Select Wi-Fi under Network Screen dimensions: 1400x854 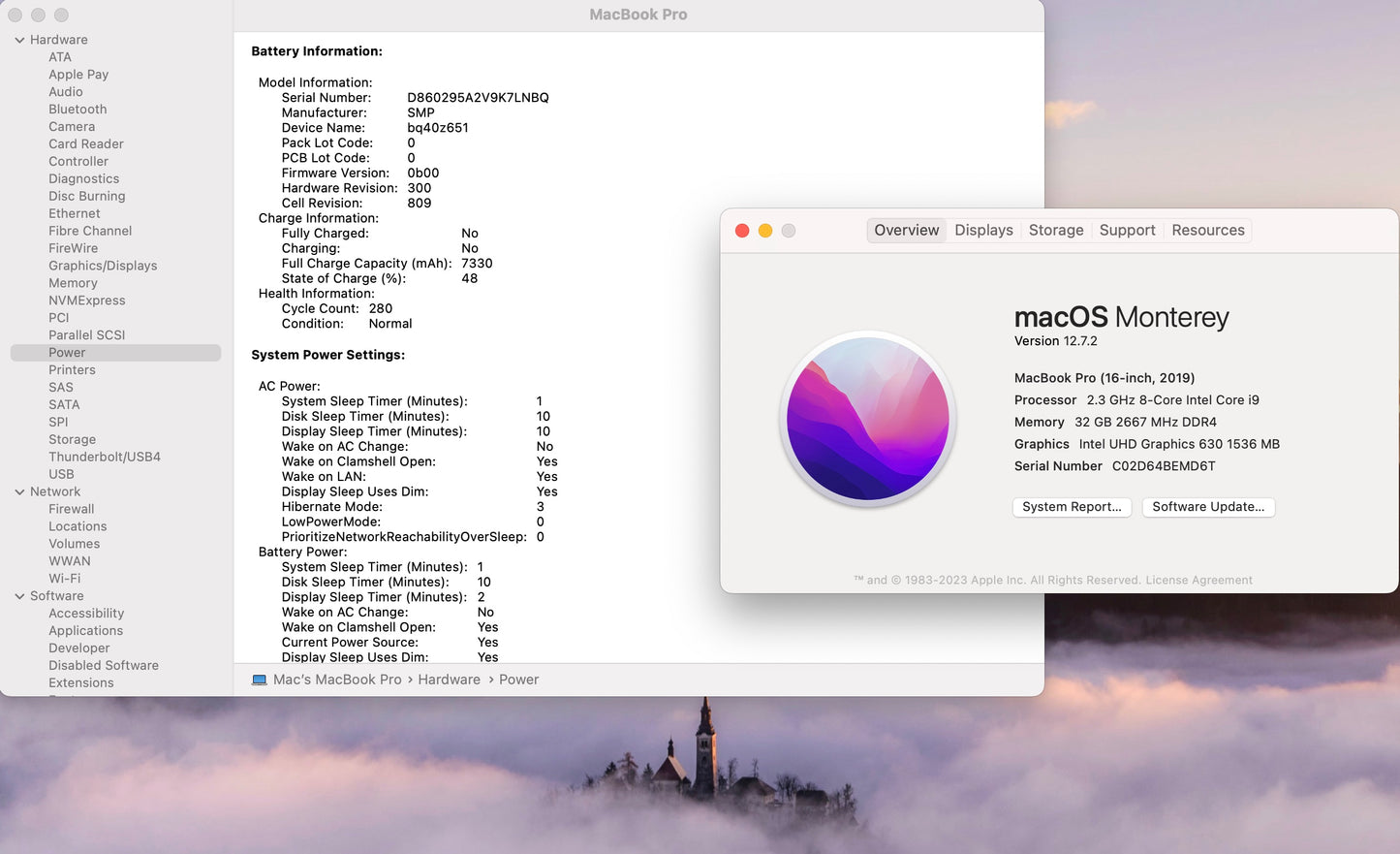[x=69, y=578]
